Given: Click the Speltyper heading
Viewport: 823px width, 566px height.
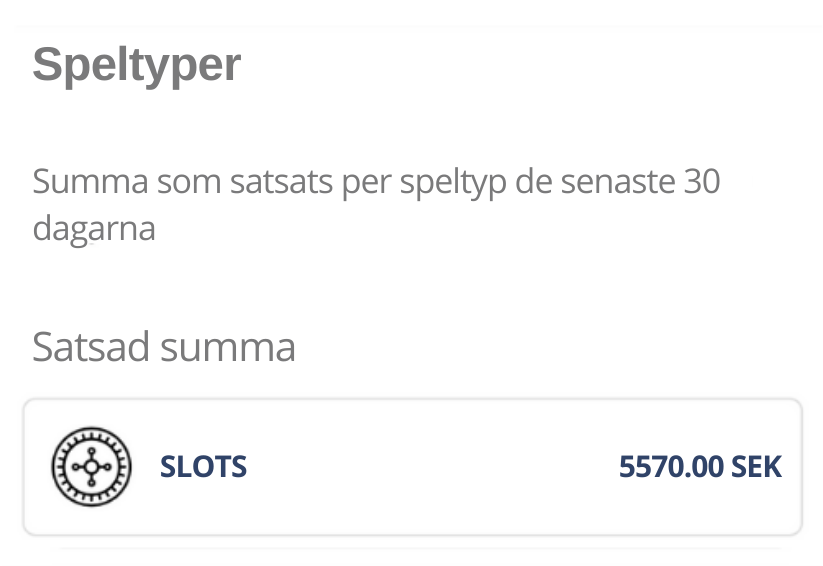Looking at the screenshot, I should [136, 65].
